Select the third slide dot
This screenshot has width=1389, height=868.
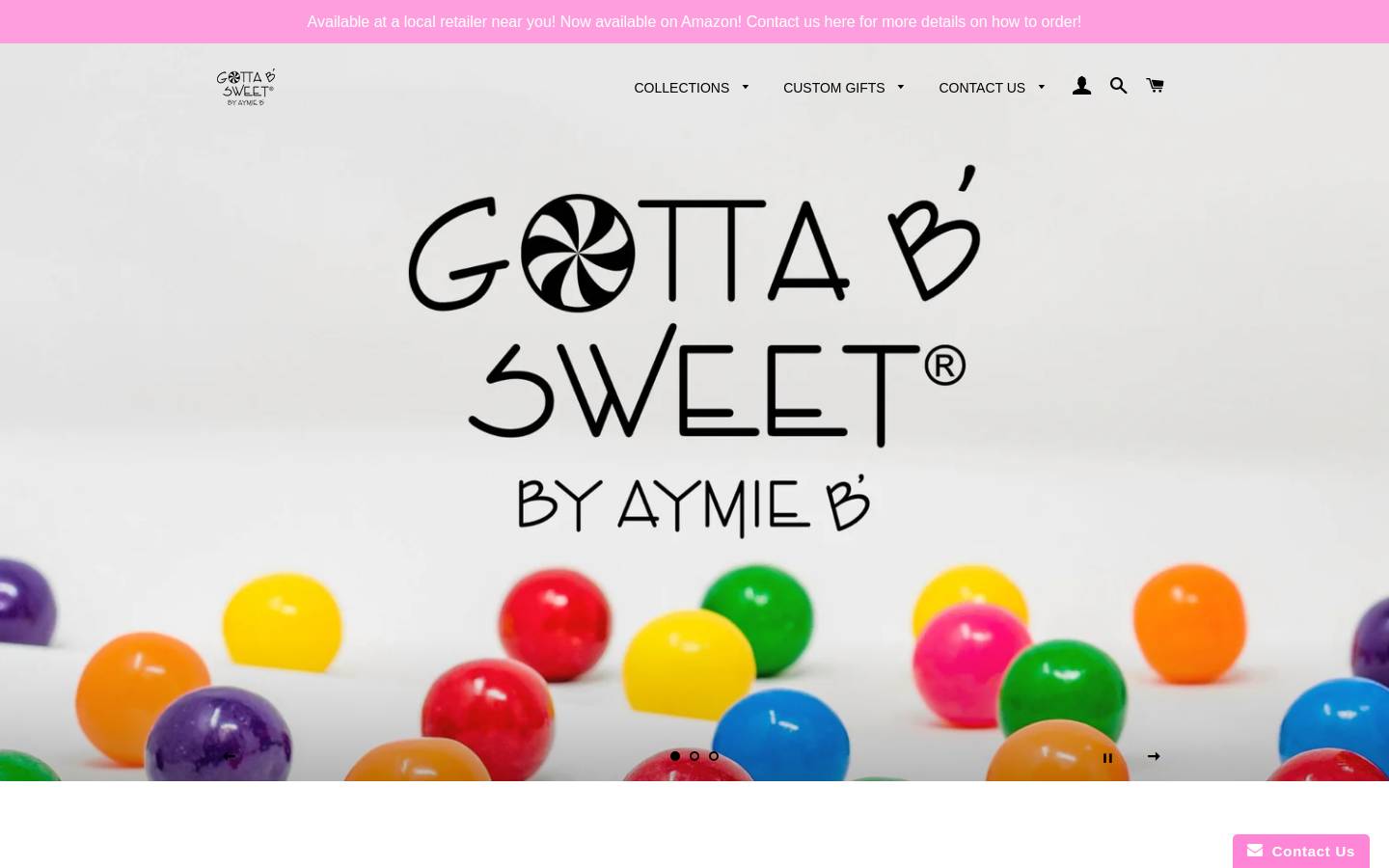point(714,756)
